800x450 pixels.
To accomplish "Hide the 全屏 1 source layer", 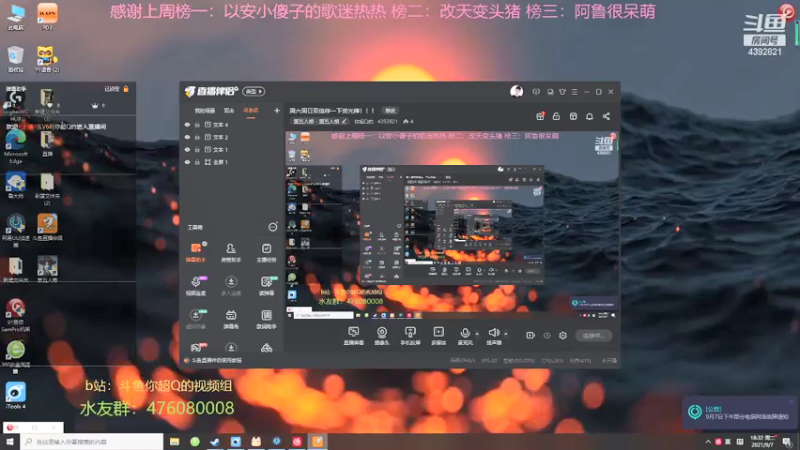I will pos(187,162).
